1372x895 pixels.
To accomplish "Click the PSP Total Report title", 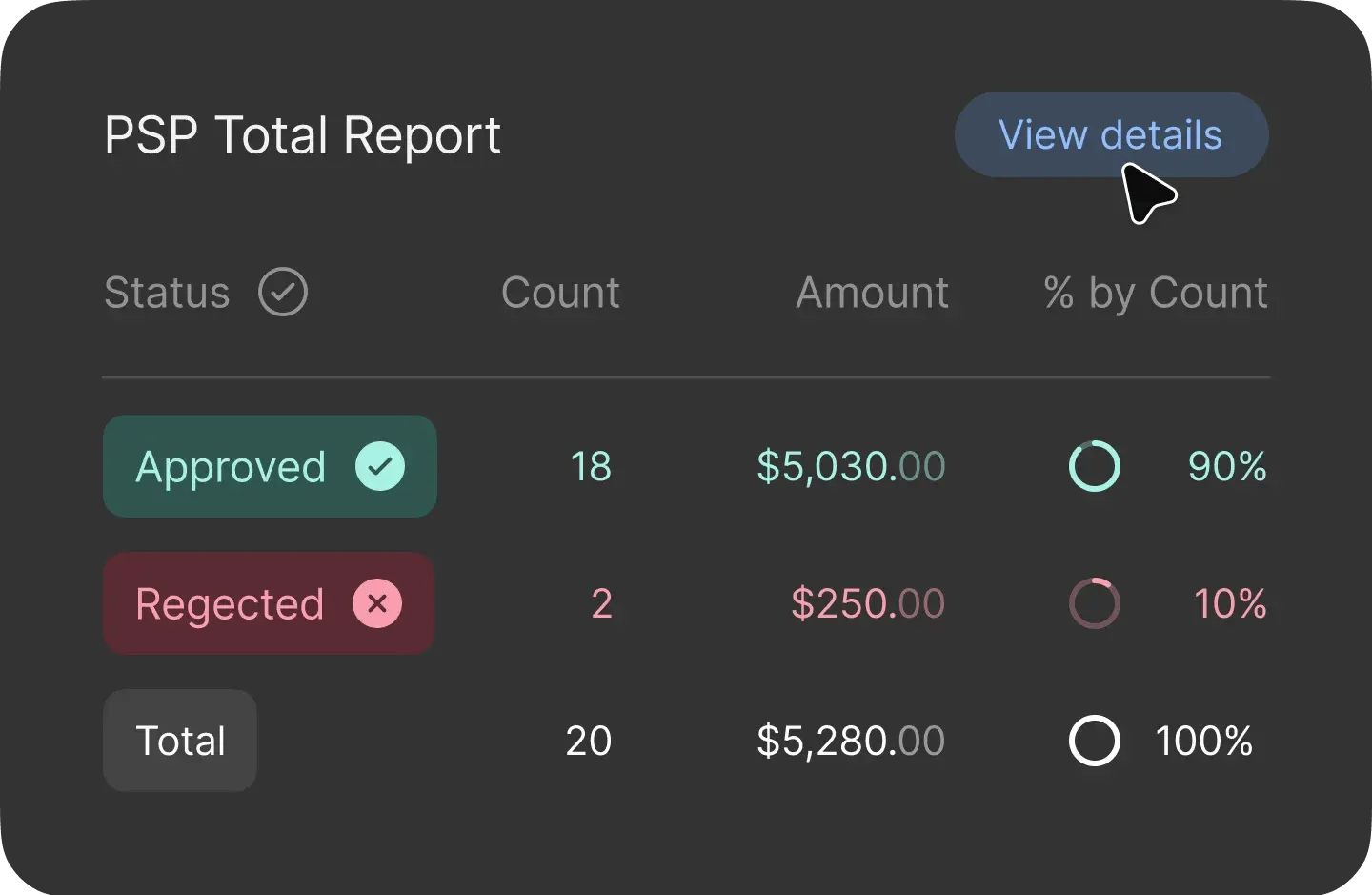I will (x=302, y=135).
